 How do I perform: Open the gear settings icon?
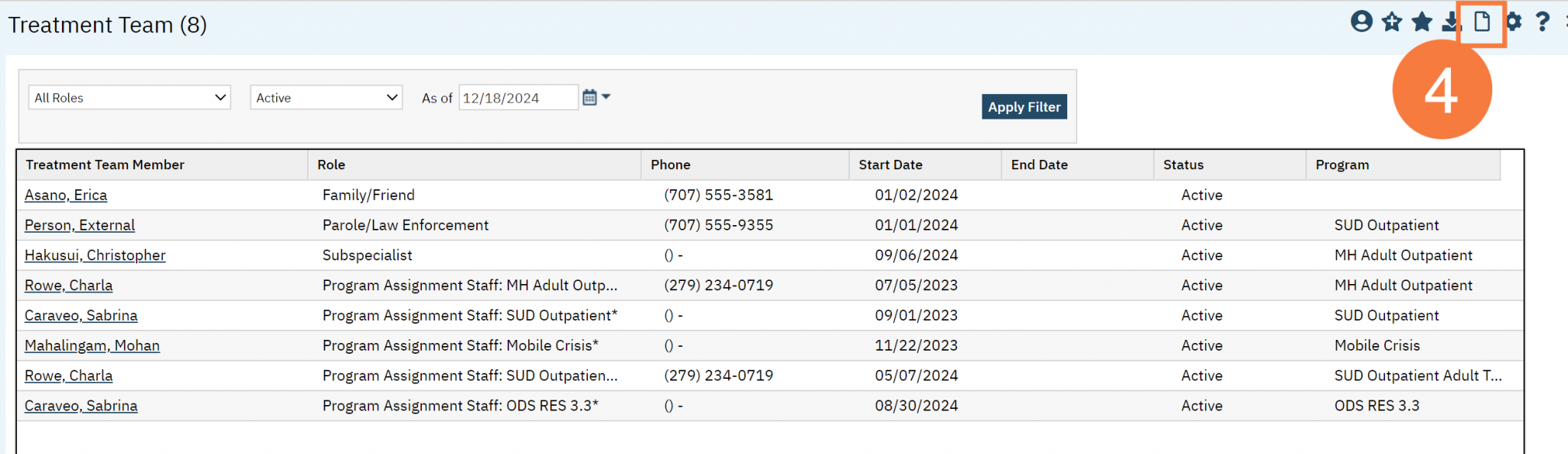click(1514, 21)
